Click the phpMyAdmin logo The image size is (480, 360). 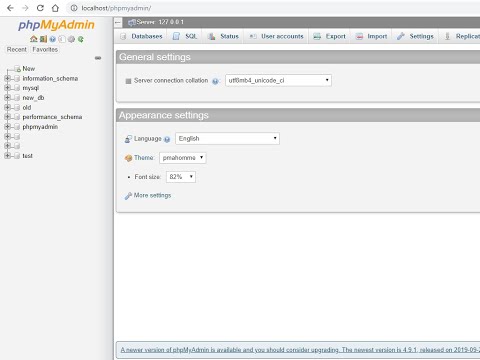click(x=56, y=25)
